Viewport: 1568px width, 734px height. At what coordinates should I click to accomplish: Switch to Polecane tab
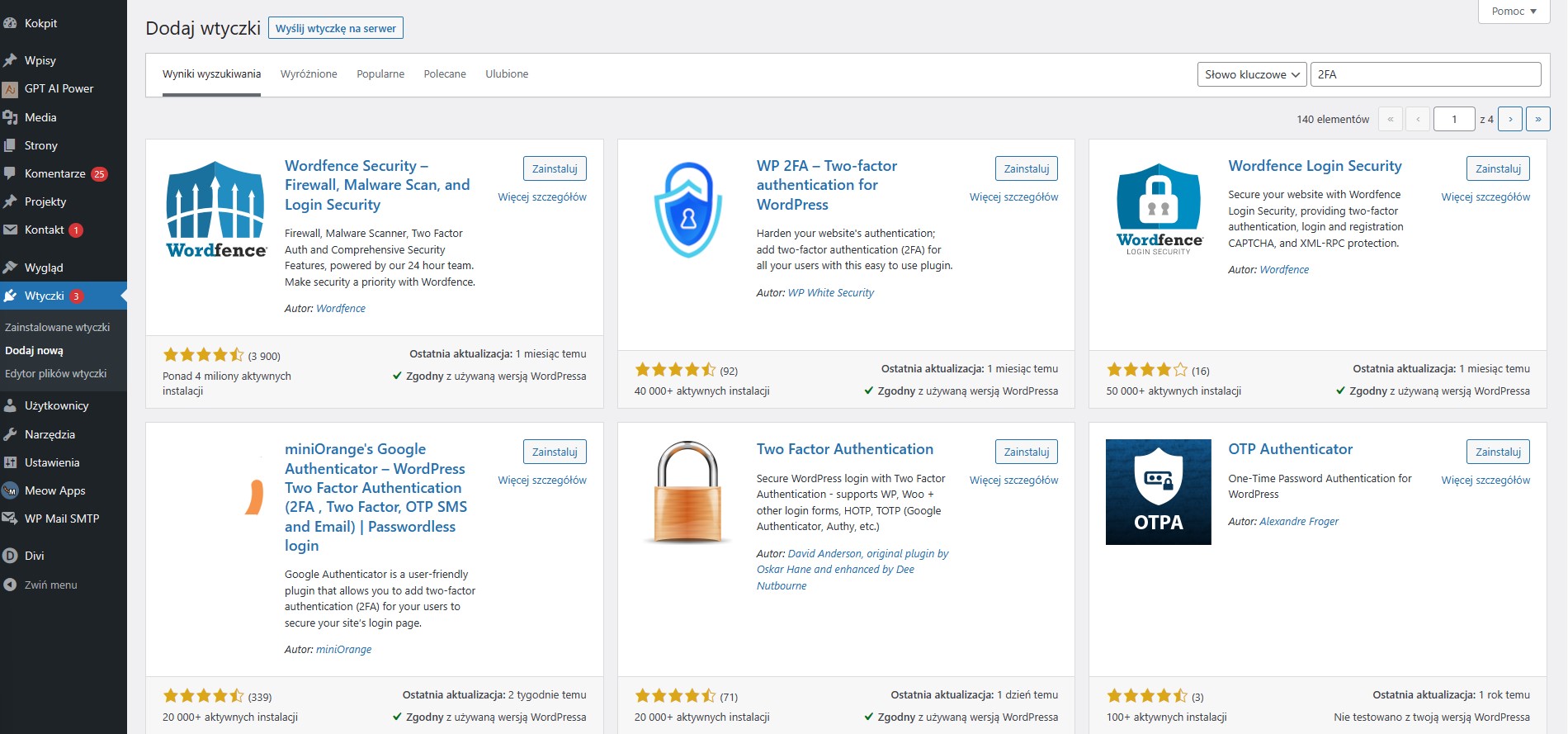pos(445,73)
